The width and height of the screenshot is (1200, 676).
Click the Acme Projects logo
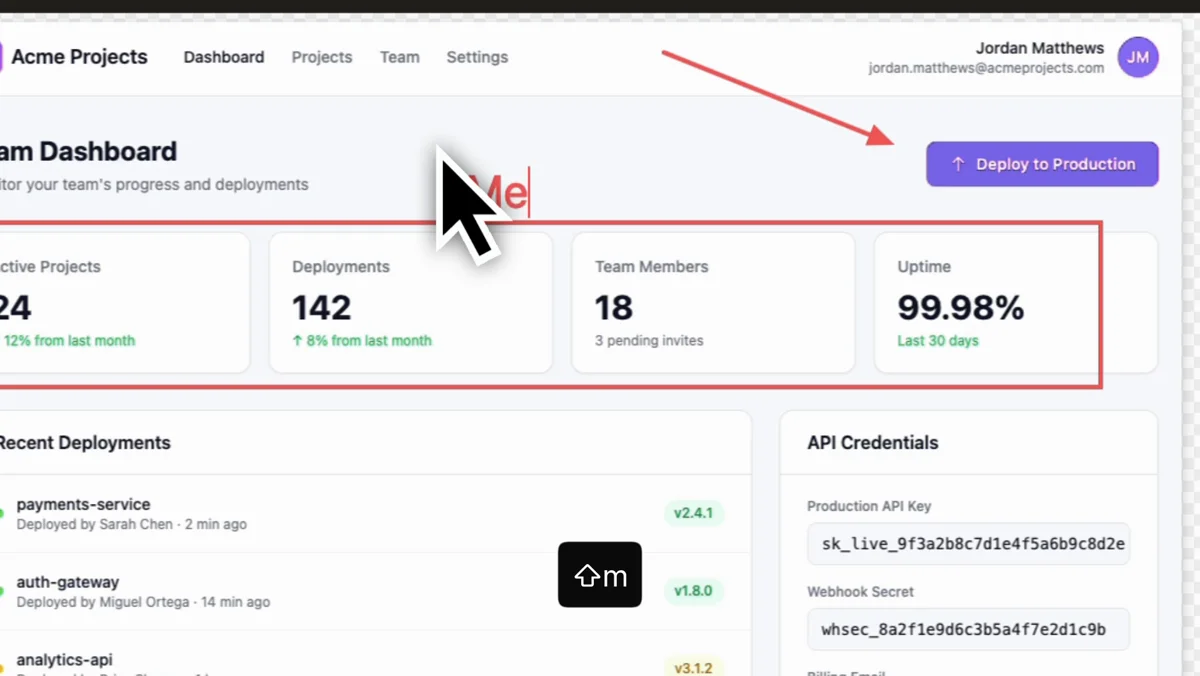coord(80,57)
